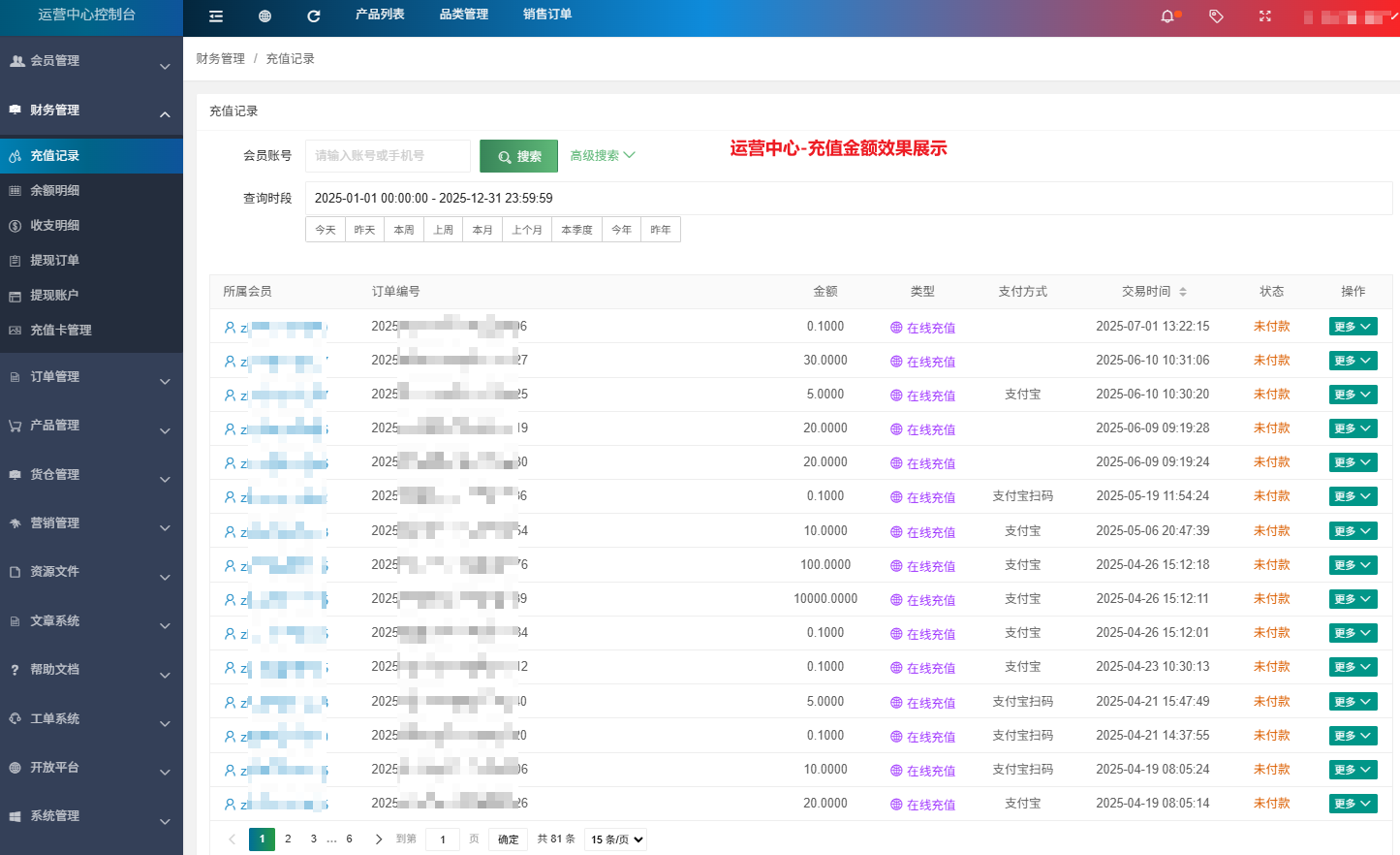This screenshot has height=855, width=1400.
Task: Select the 上个月 time range tab
Action: [x=527, y=230]
